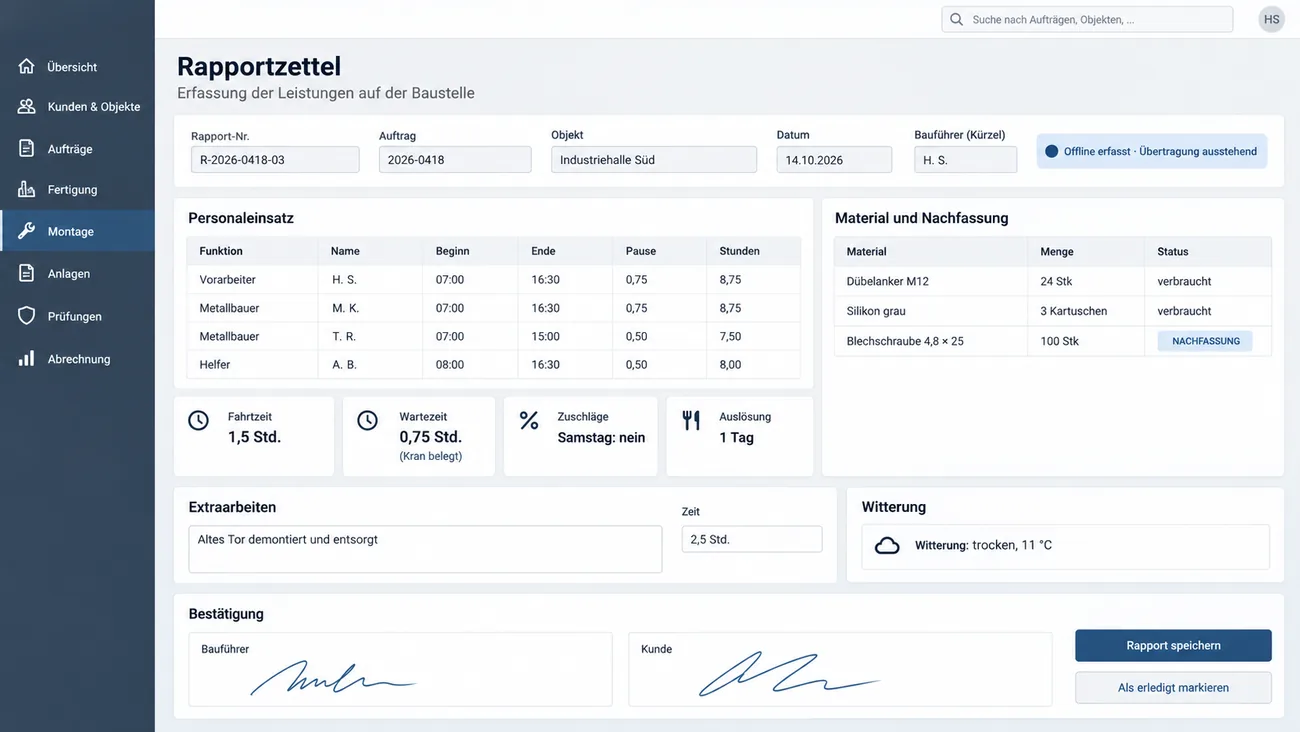This screenshot has height=732, width=1300.
Task: Click the 100 Stk quantity
Action: [1059, 341]
